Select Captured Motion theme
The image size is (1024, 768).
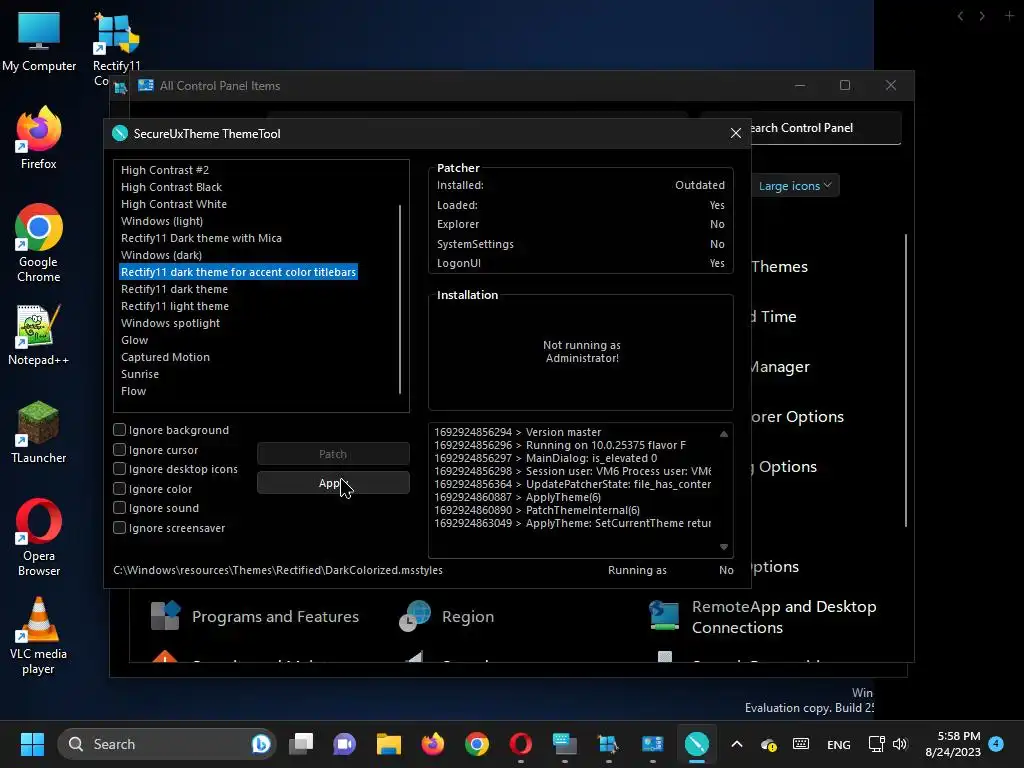point(165,357)
